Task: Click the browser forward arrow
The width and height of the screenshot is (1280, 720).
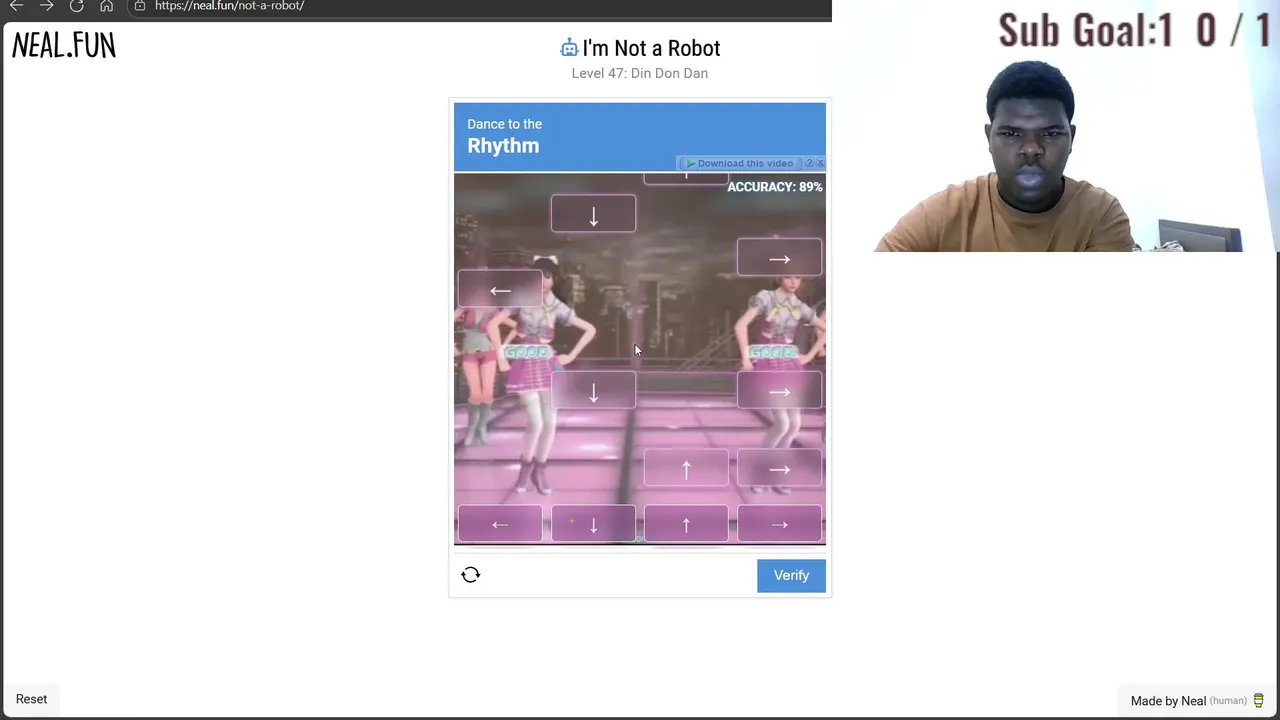Action: [x=46, y=6]
